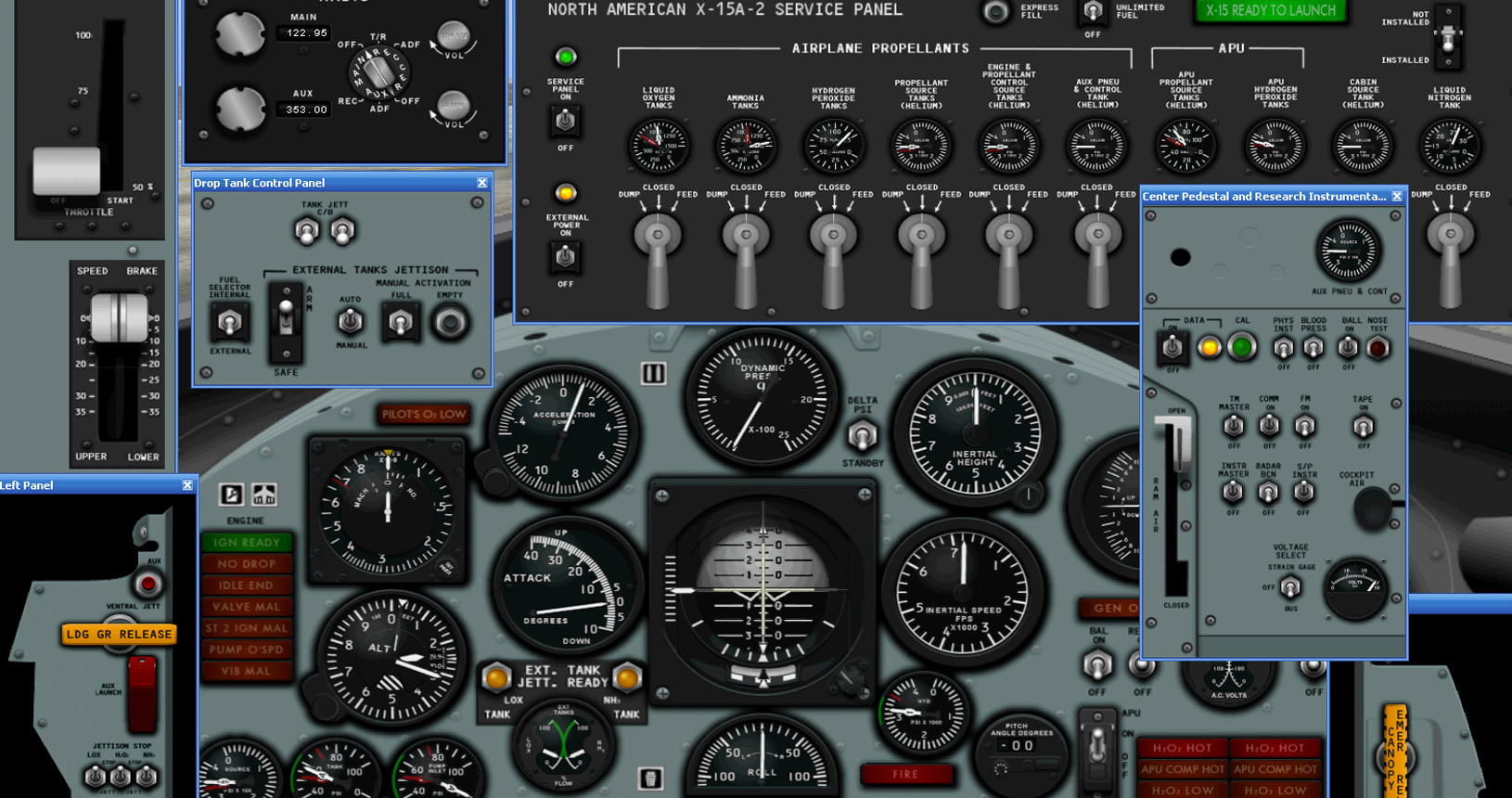Click the Main frequency 122.95 display
Screen dimensions: 1512x798
click(306, 33)
